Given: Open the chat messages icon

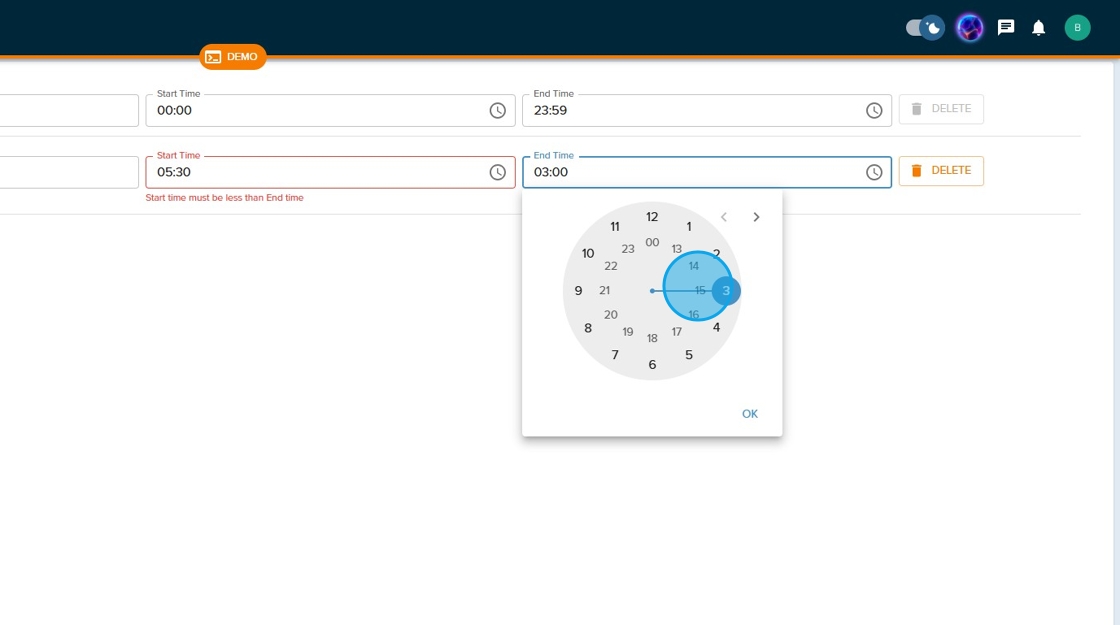Looking at the screenshot, I should tap(1006, 28).
